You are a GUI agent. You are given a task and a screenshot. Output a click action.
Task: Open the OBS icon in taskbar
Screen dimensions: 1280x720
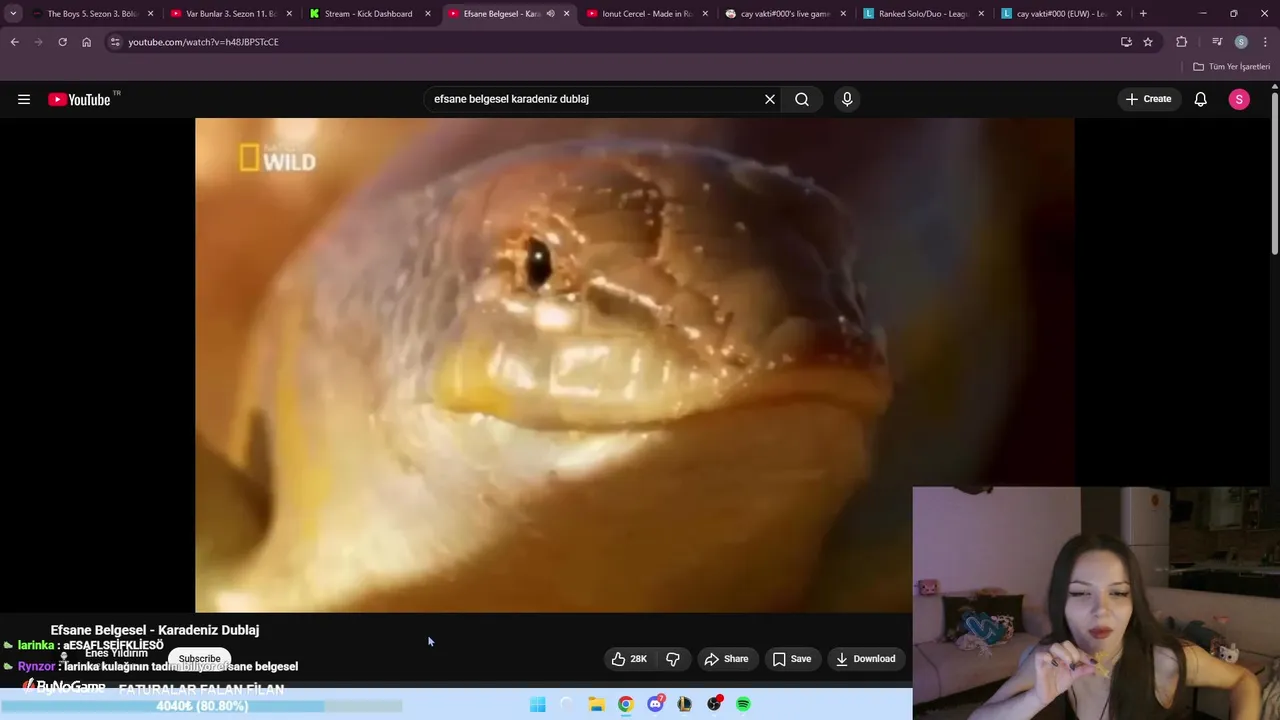click(x=714, y=704)
